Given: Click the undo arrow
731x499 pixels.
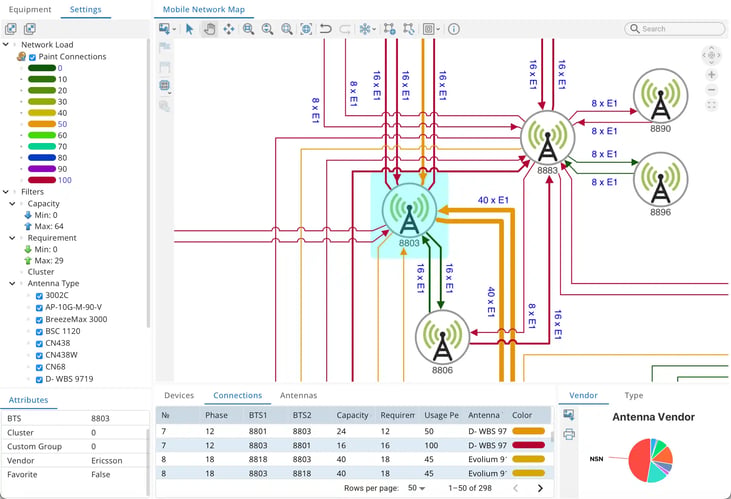Looking at the screenshot, I should tap(325, 29).
